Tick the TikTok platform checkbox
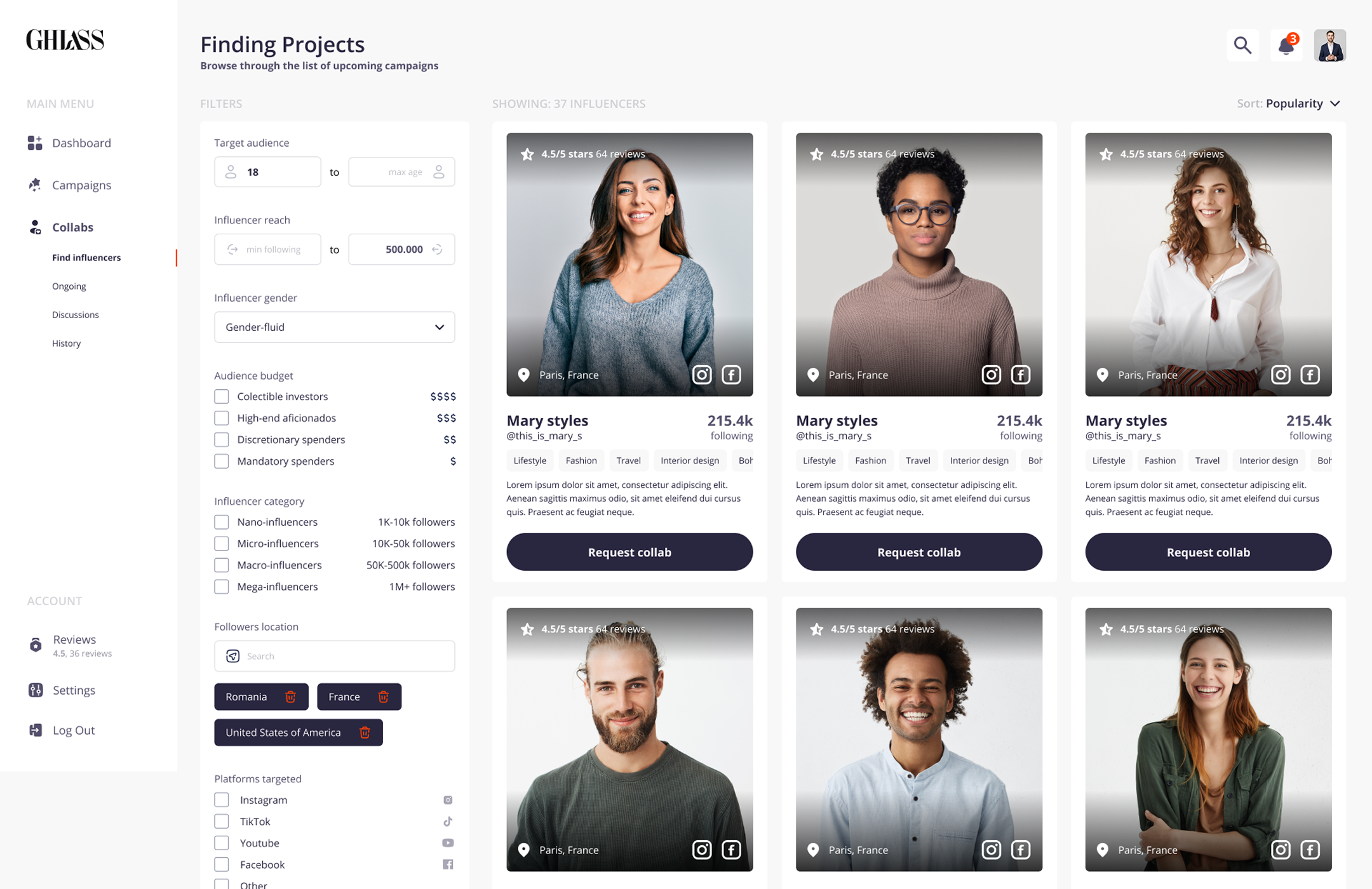1372x889 pixels. click(221, 821)
